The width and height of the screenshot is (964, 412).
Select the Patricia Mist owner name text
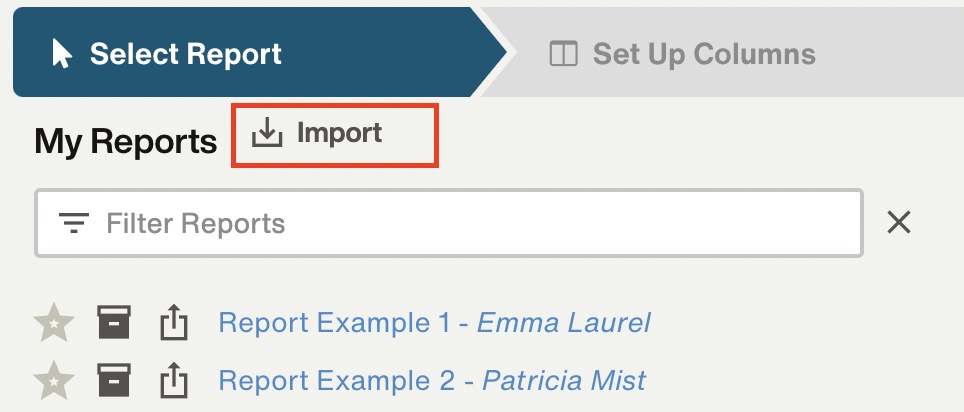564,381
